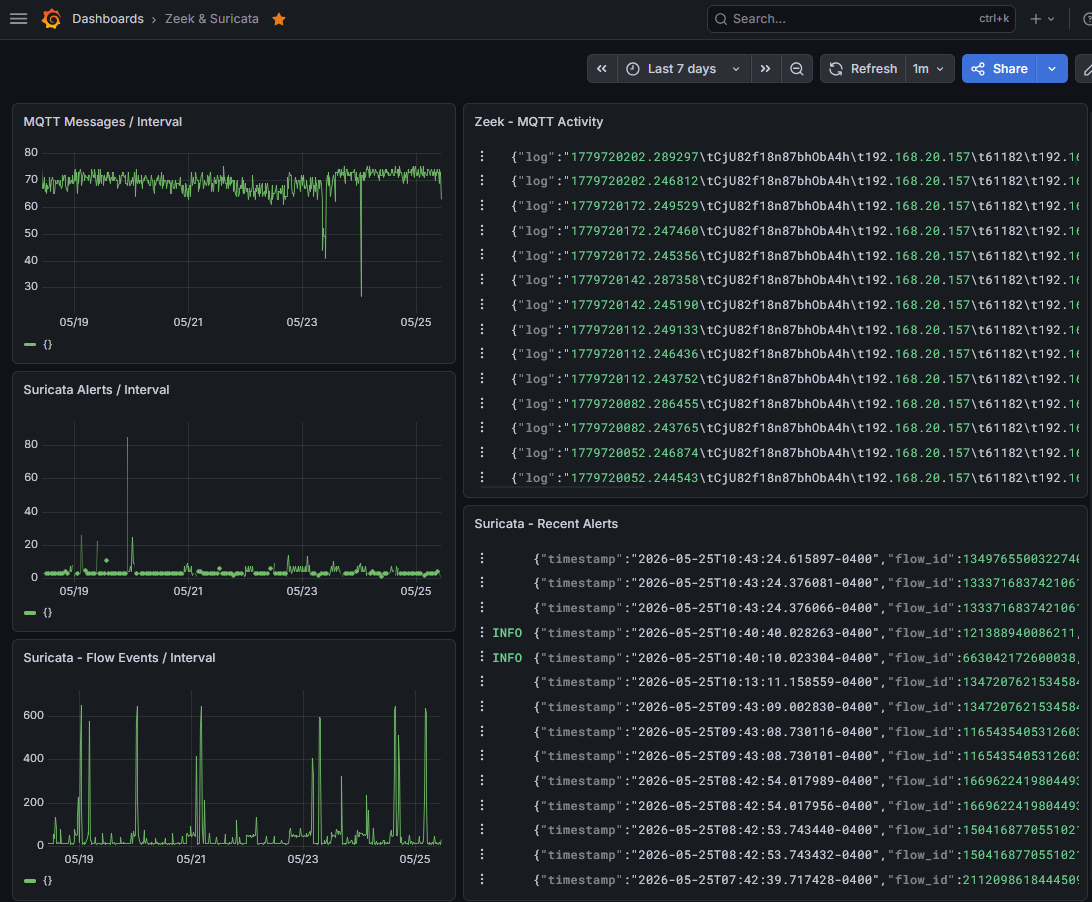The image size is (1092, 902).
Task: Open row menu for alert 09:43:09.002830
Action: [x=482, y=706]
